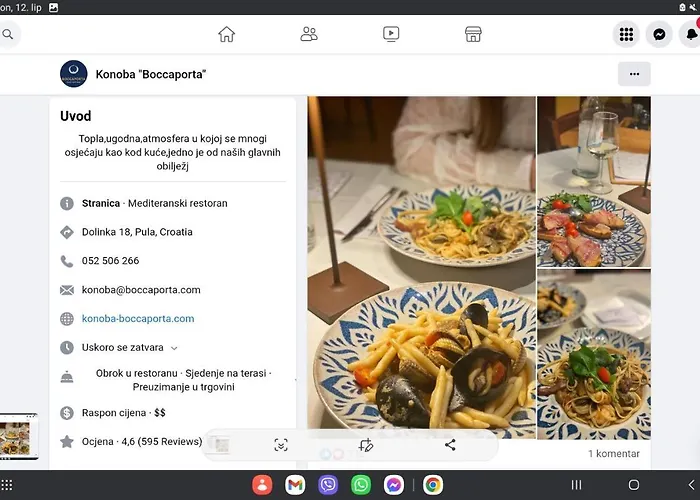Launch WhatsApp from the taskbar
Image resolution: width=700 pixels, height=500 pixels.
click(361, 485)
